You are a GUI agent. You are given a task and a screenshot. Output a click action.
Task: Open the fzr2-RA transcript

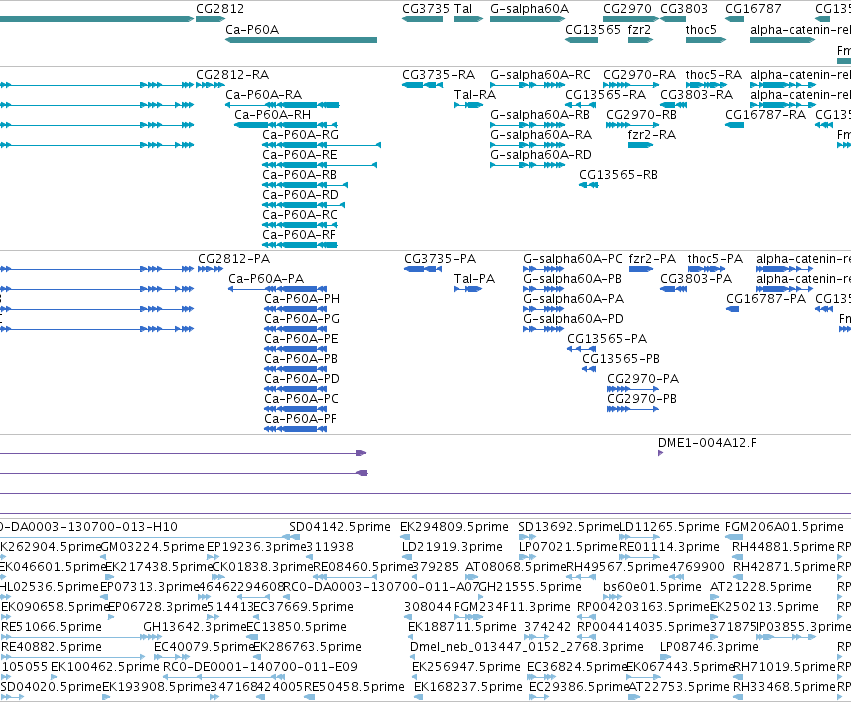640,145
